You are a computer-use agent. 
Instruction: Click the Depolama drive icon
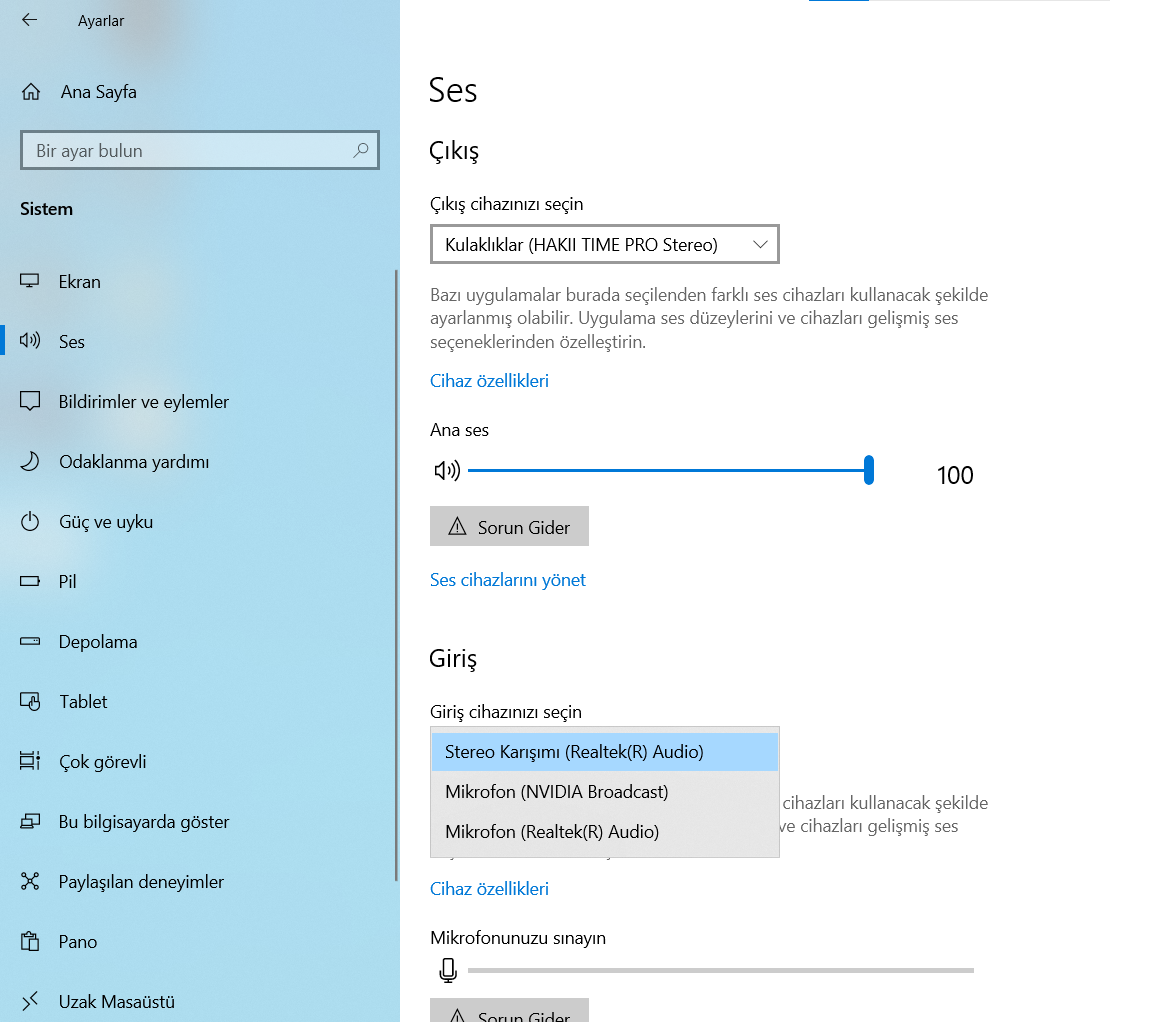(x=30, y=641)
